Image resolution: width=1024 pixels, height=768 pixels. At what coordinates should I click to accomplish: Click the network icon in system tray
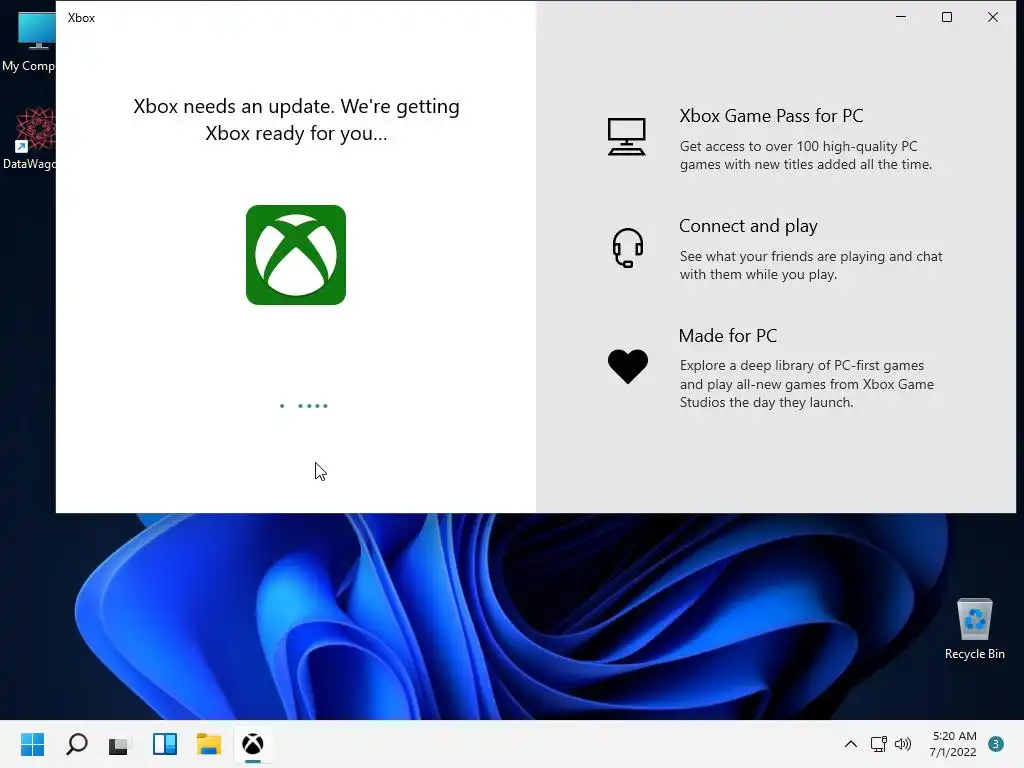pos(878,744)
